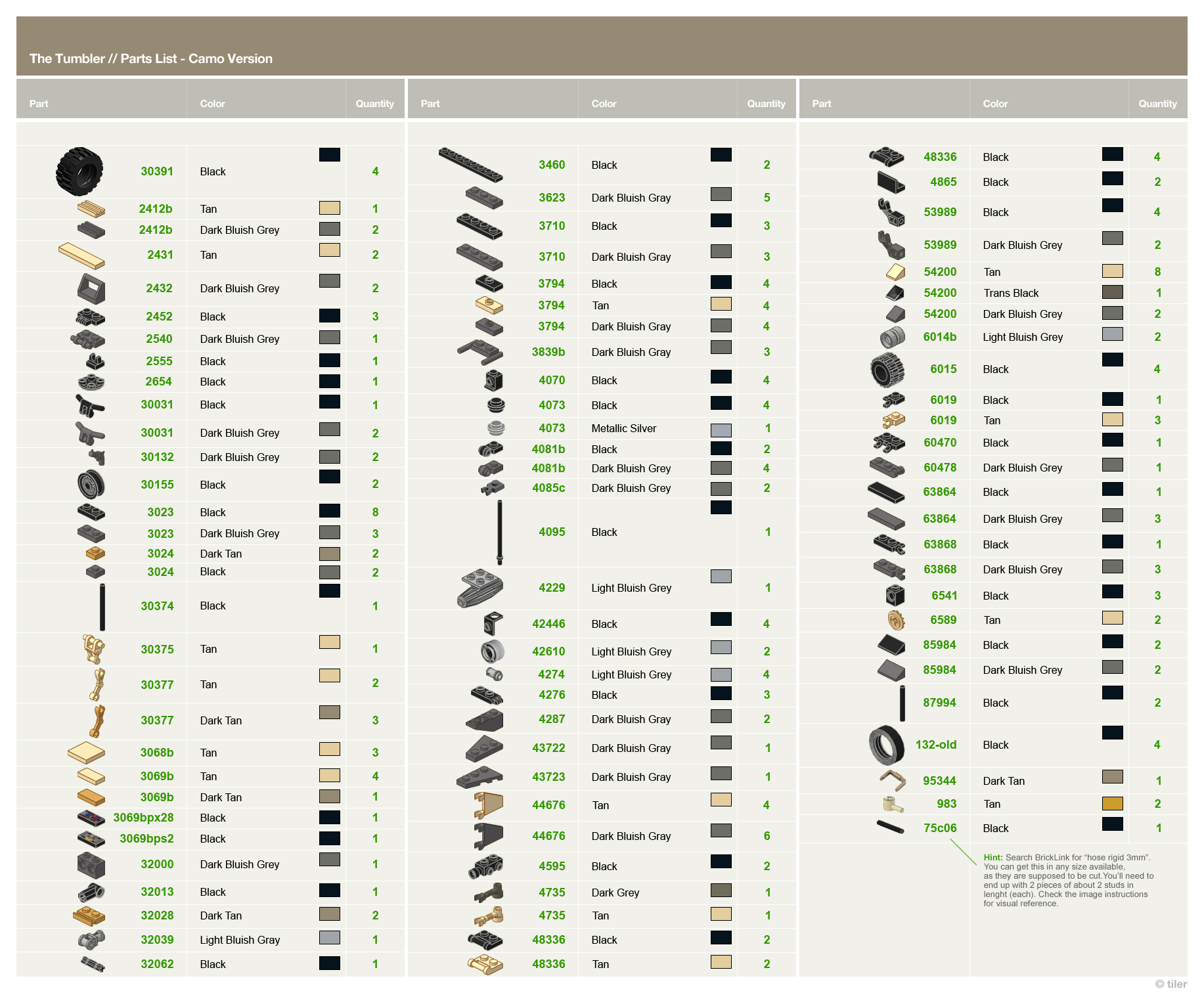
Task: Select the 3068b Tan square tile image
Action: pyautogui.click(x=86, y=753)
